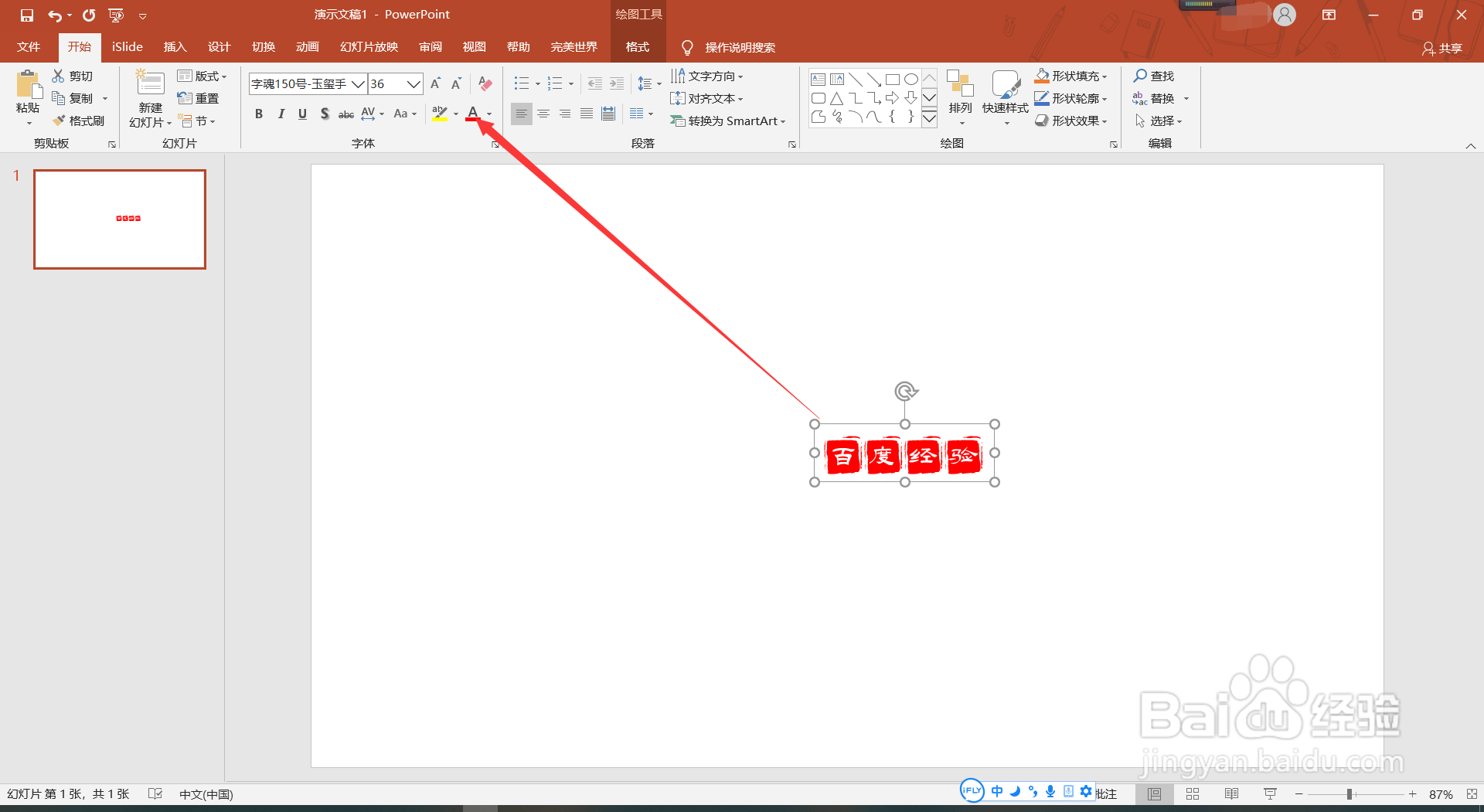Click Find (查找) button
The width and height of the screenshot is (1484, 812).
pos(1154,76)
